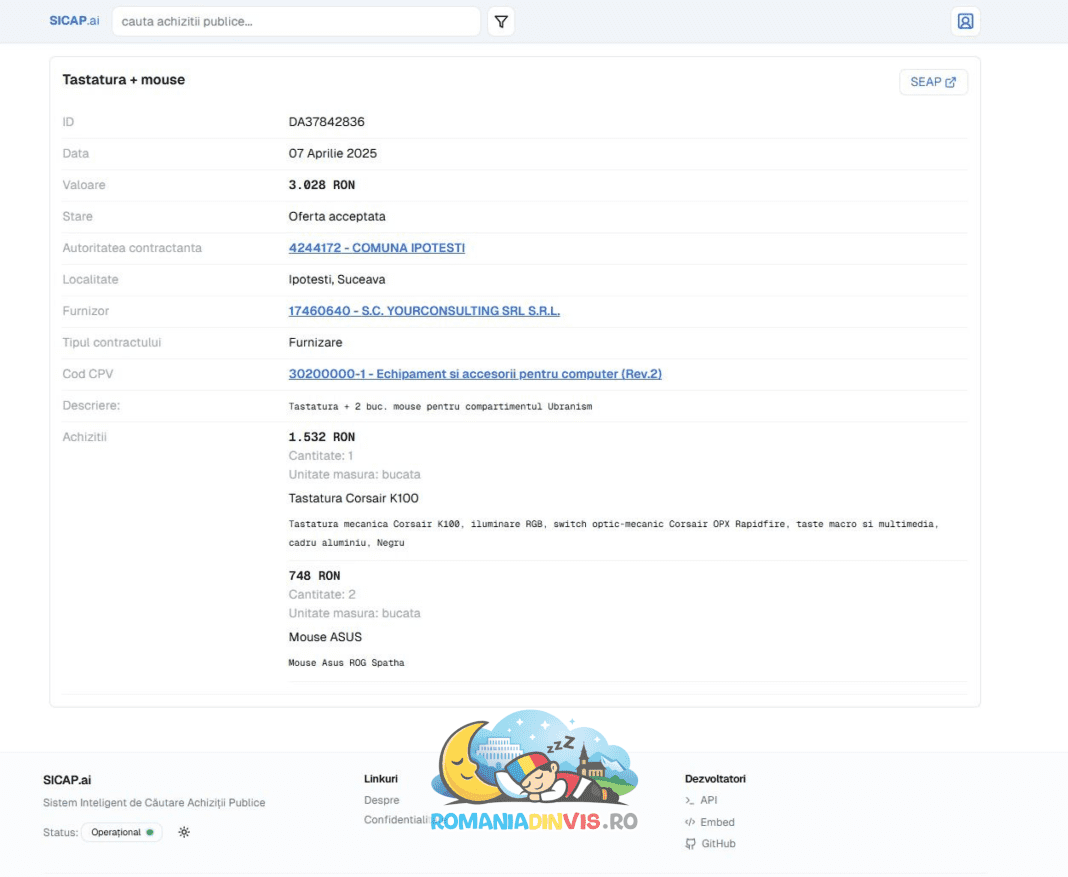Screen dimensions: 1068x877
Task: Open the CPV code 30200000-1 link
Action: pos(475,374)
